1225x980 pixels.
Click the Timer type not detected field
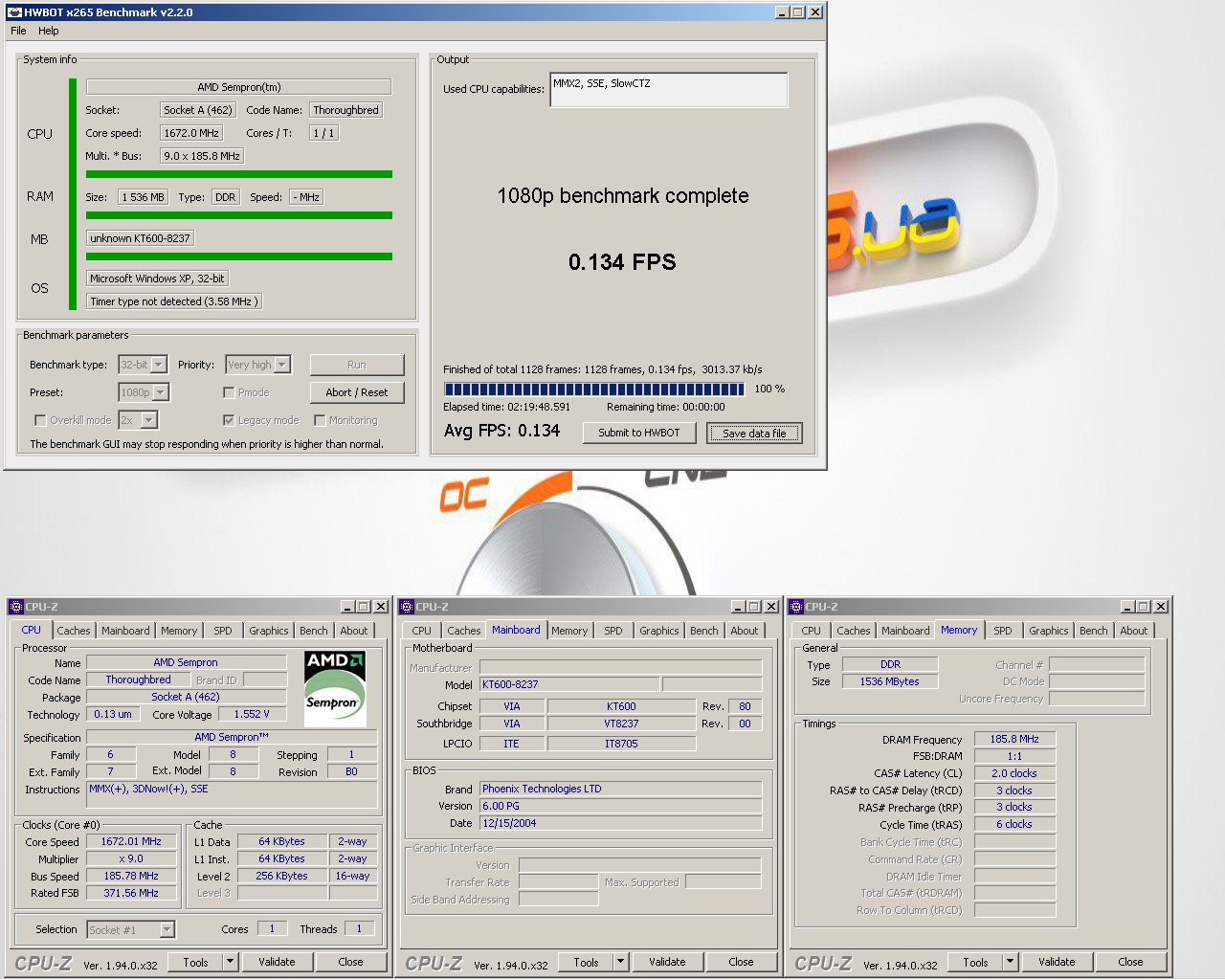click(173, 301)
